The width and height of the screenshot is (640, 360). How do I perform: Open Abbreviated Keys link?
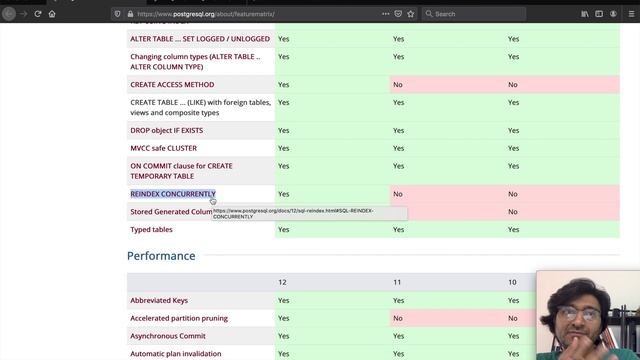159,300
